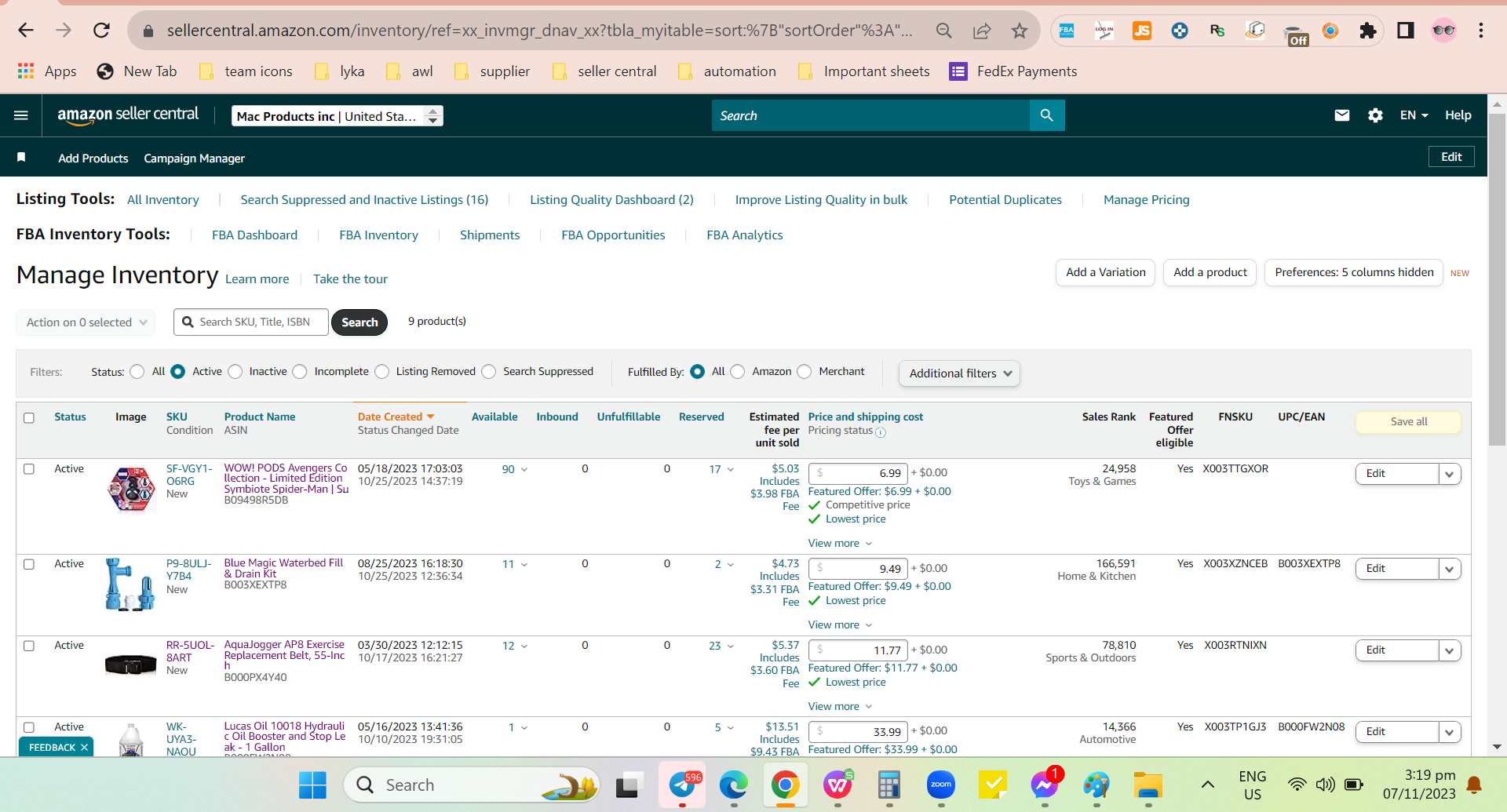
Task: Open the Shipments tool
Action: (490, 235)
